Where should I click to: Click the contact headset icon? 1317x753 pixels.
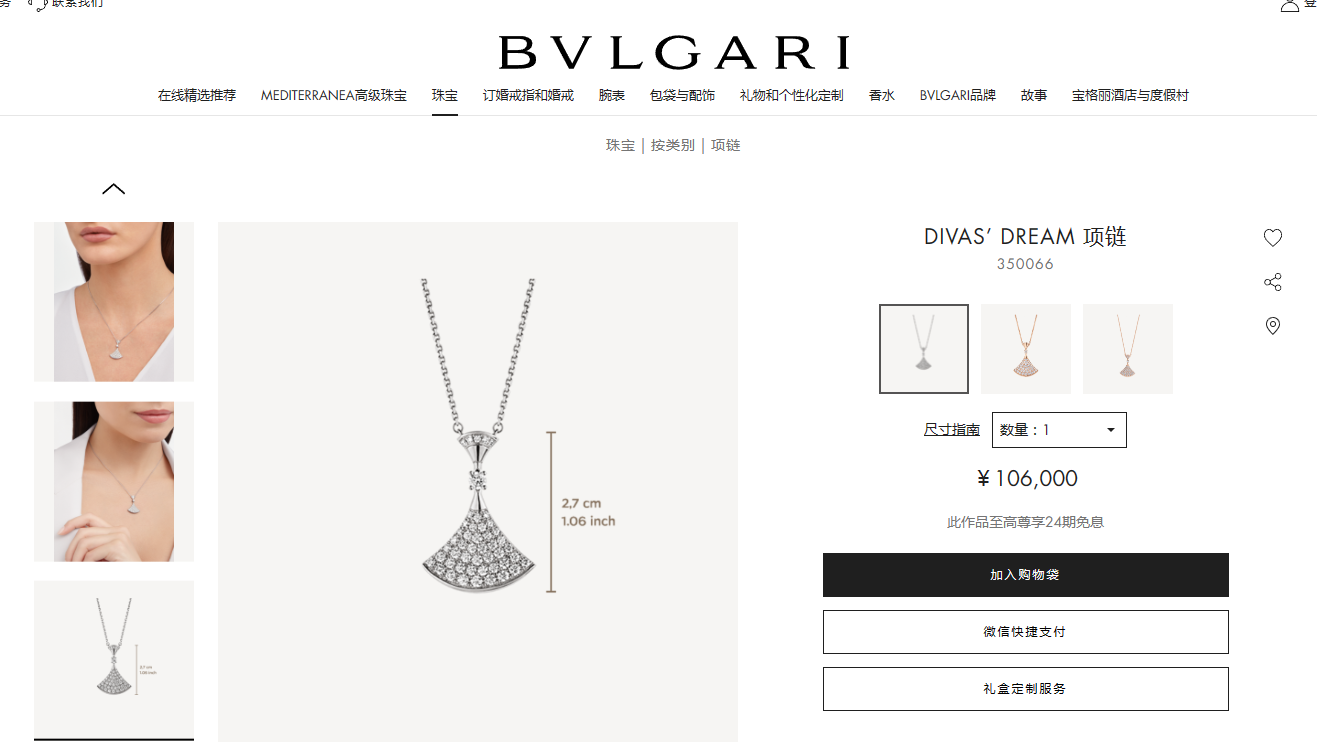[40, 4]
